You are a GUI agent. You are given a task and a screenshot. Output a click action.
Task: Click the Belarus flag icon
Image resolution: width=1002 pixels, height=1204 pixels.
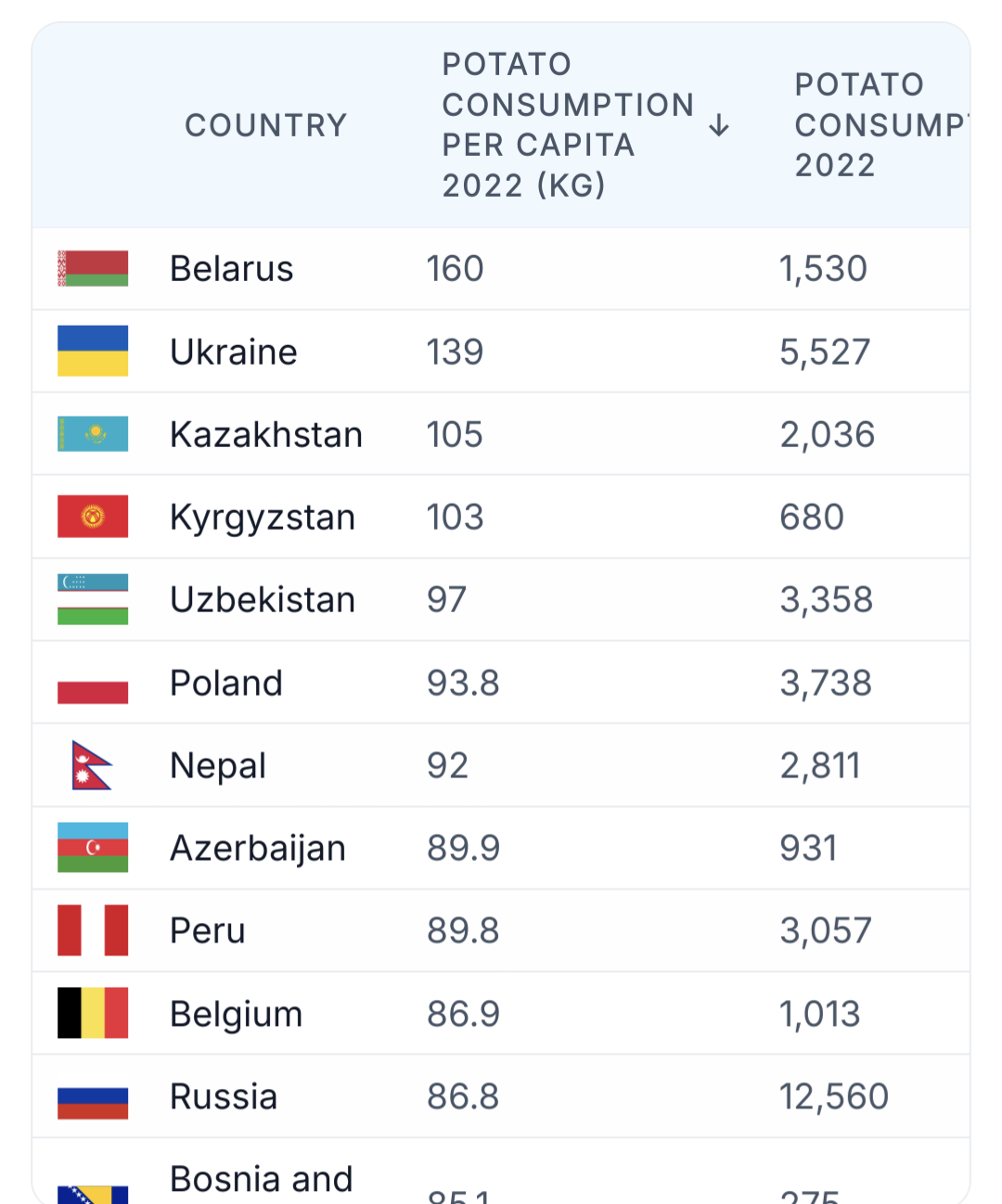tap(93, 268)
